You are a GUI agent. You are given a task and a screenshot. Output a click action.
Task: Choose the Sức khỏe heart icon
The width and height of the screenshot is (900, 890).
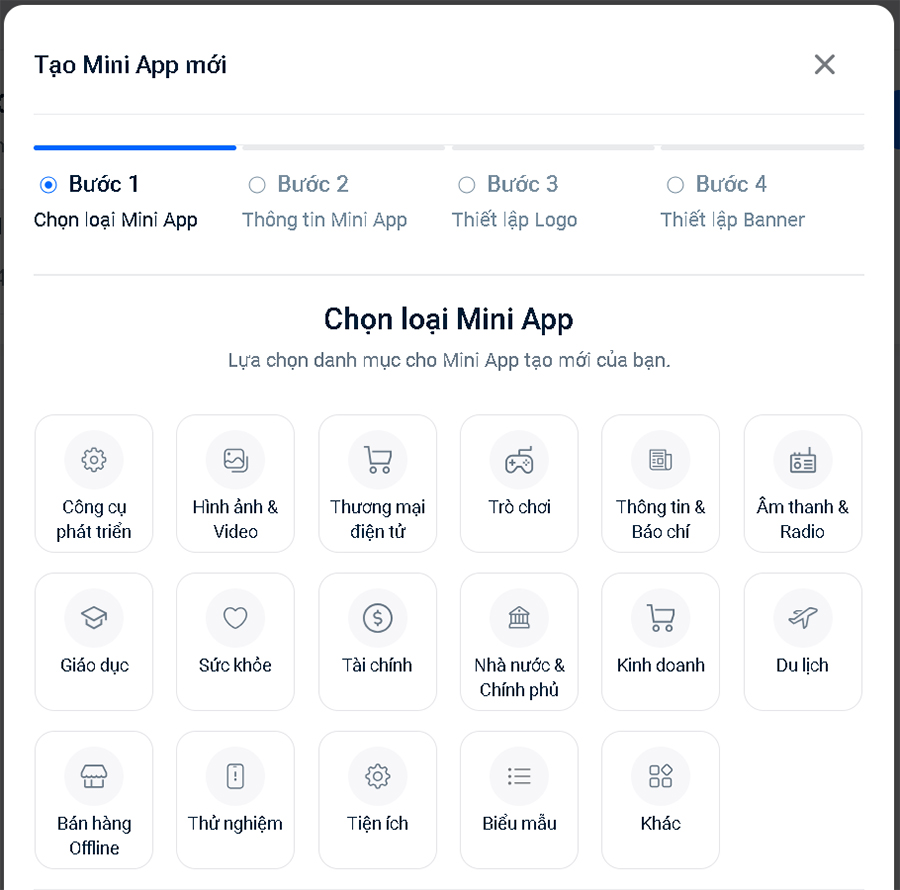click(x=235, y=618)
